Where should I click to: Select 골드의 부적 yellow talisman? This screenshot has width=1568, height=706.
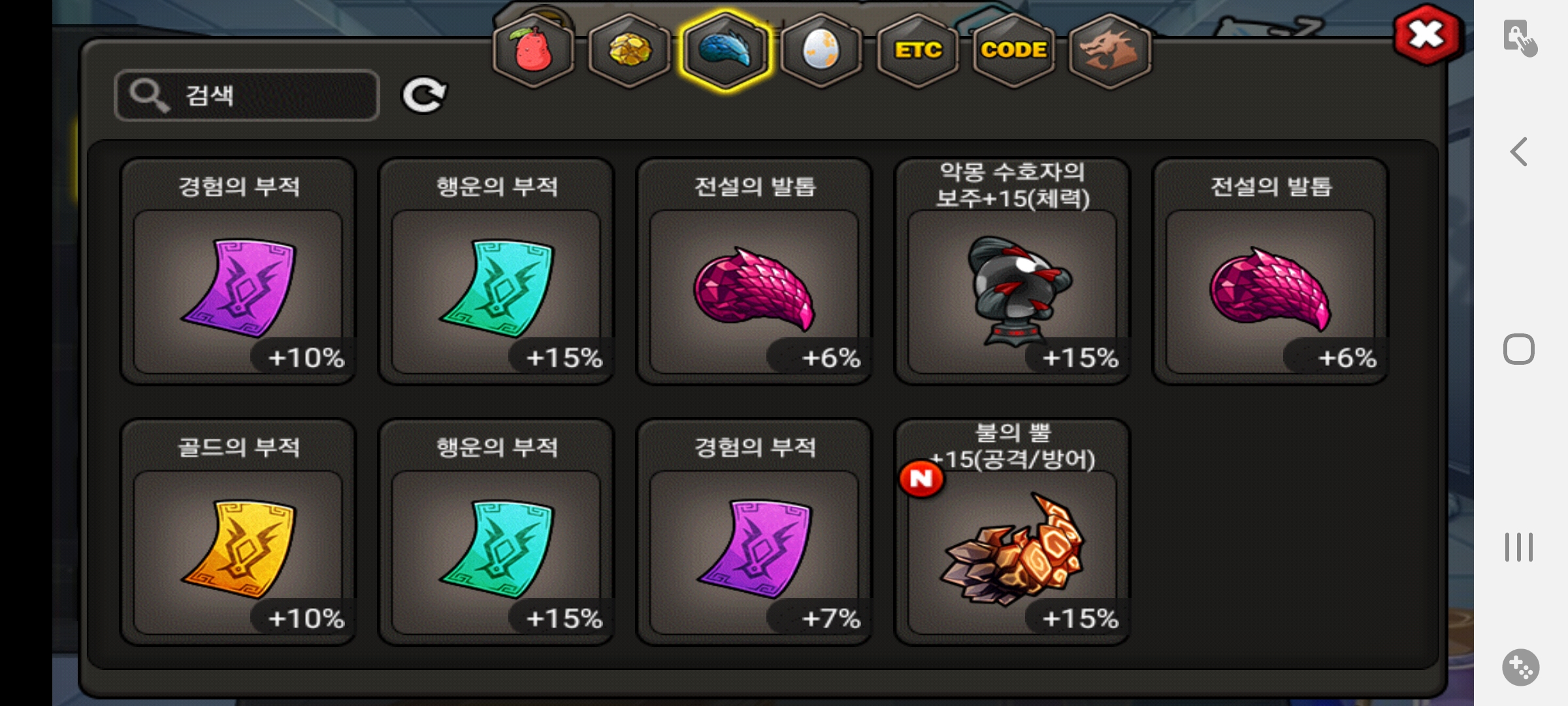tap(238, 532)
